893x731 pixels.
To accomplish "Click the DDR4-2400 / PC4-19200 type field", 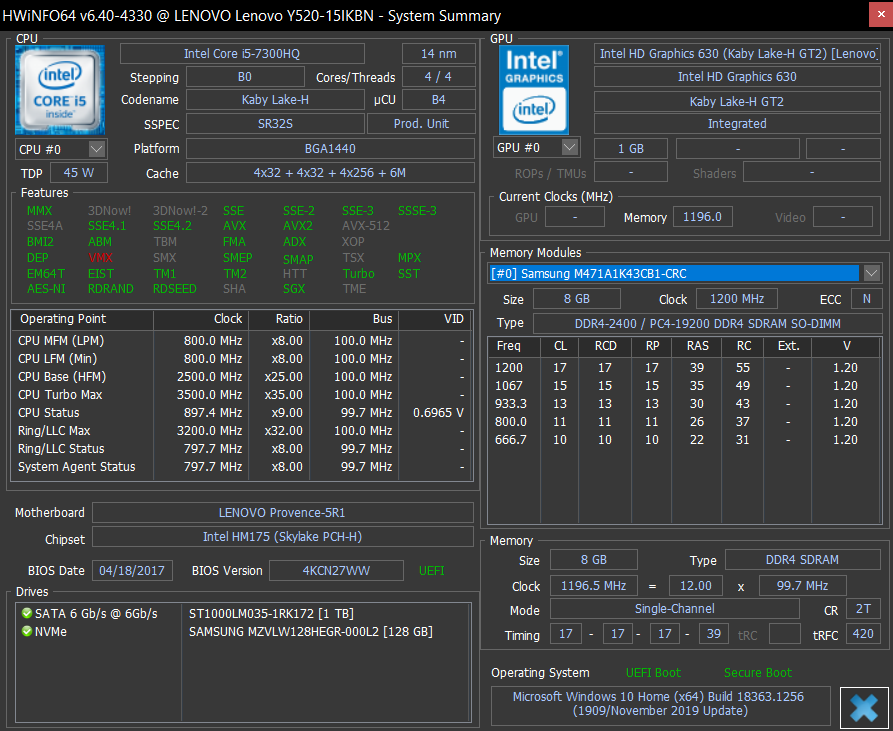I will pyautogui.click(x=707, y=323).
